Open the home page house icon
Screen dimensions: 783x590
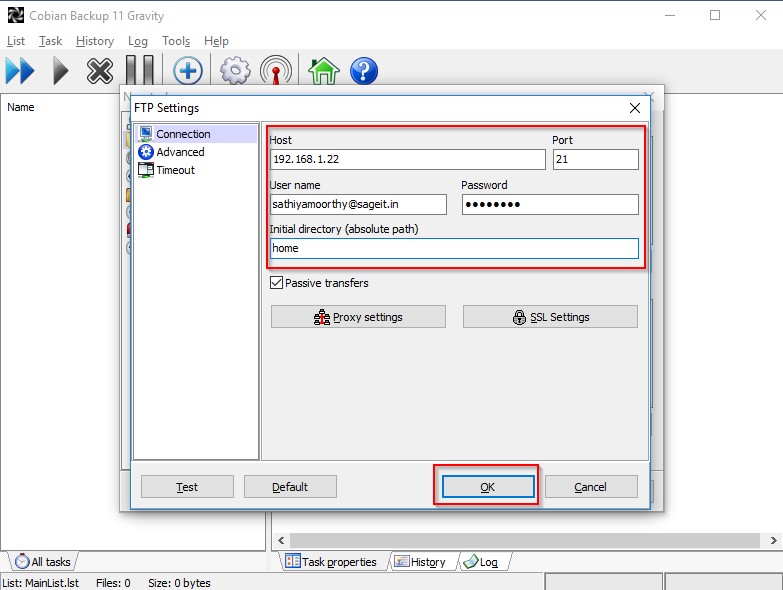[323, 71]
